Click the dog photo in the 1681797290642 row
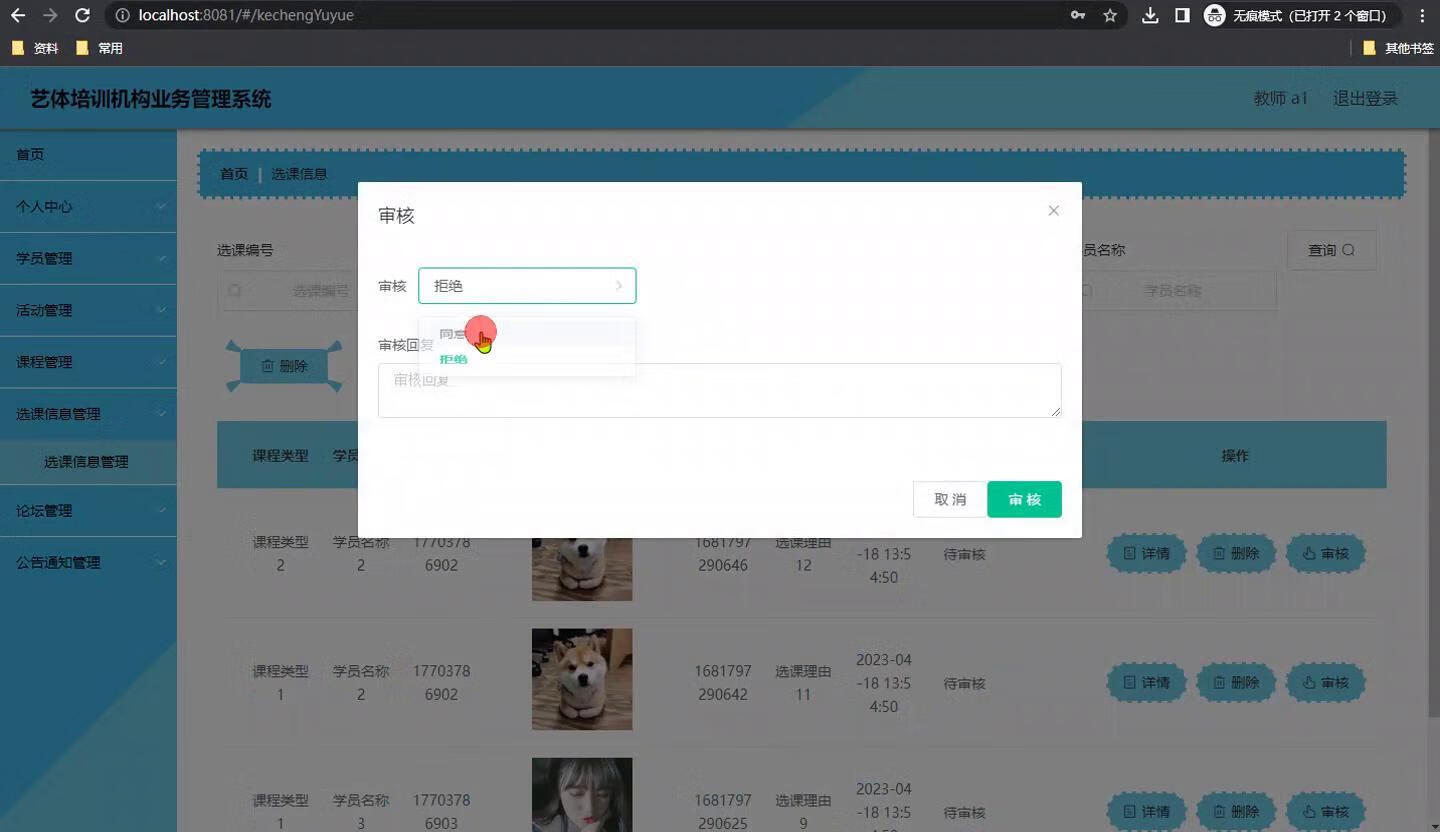The height and width of the screenshot is (832, 1440). [582, 679]
